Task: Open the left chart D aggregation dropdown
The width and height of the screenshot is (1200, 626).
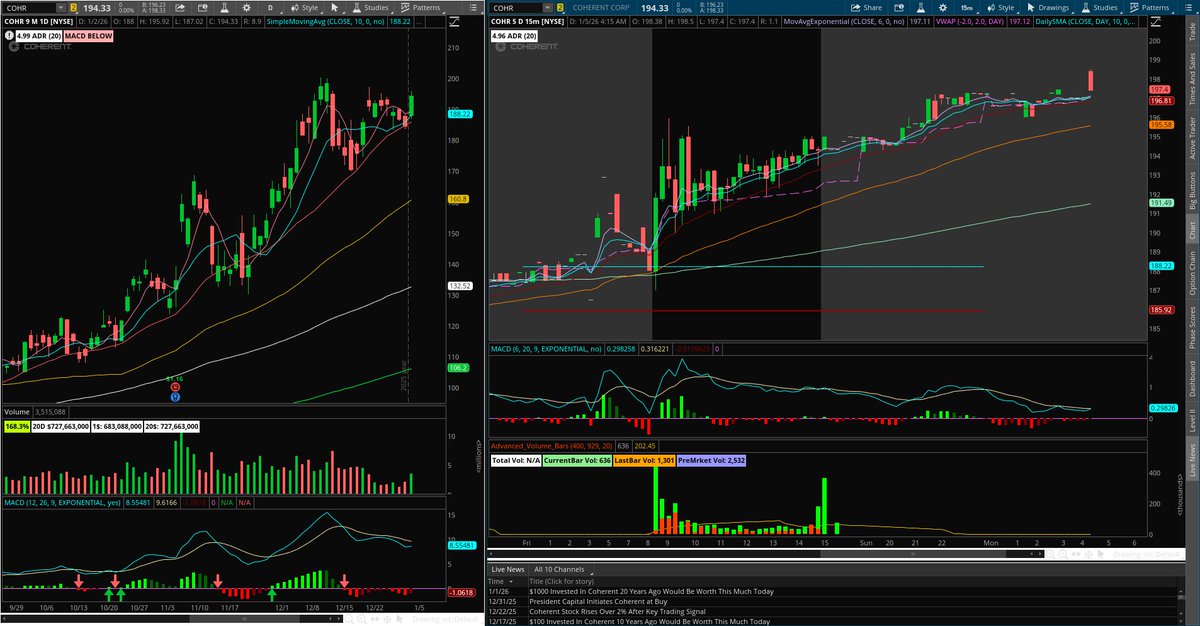Action: click(271, 8)
